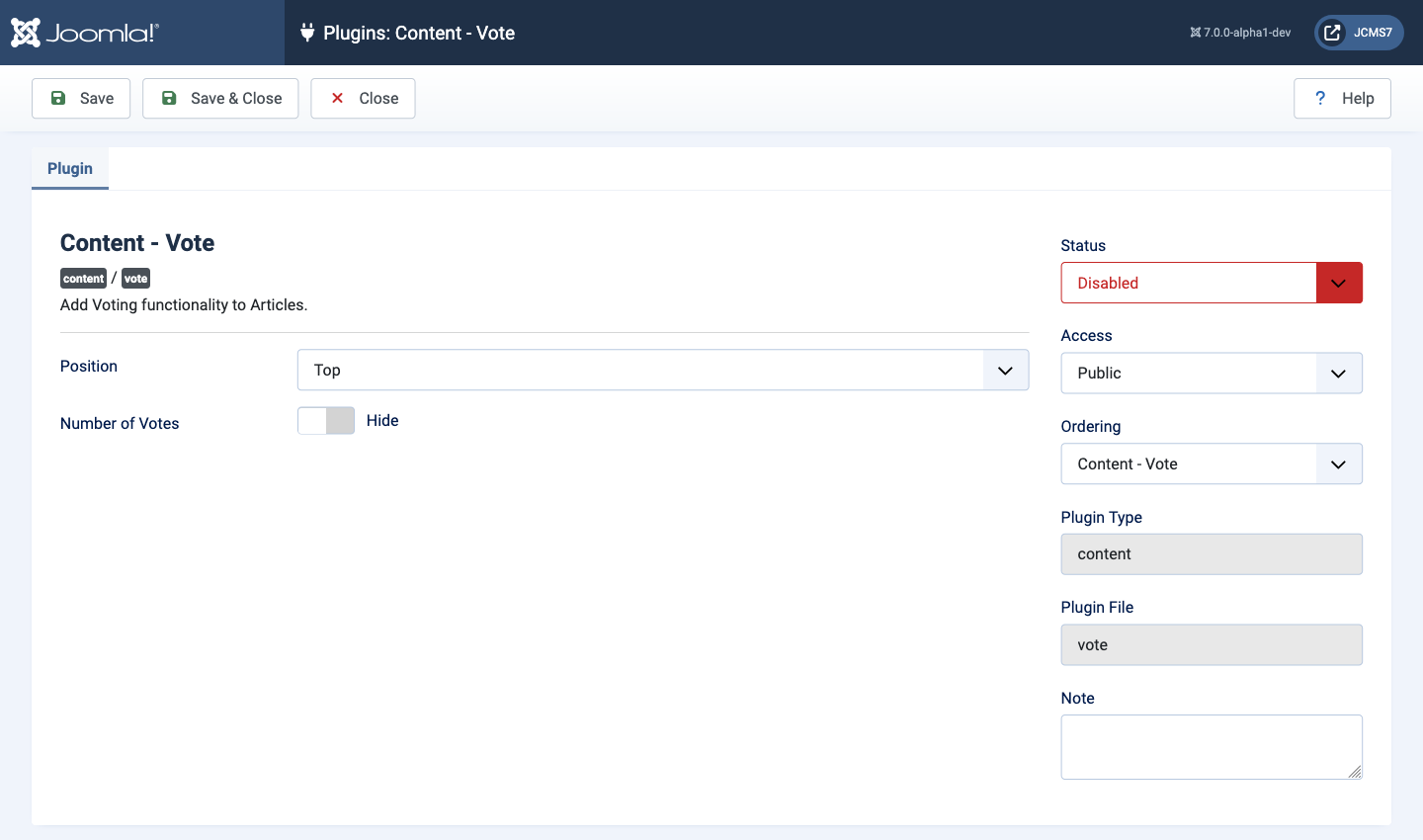Open the JCMS7 site preview link
This screenshot has height=840, width=1423.
pos(1359,33)
